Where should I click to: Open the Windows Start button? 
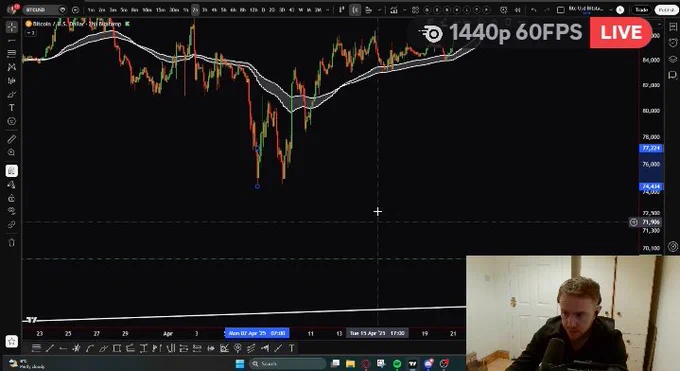tap(240, 364)
